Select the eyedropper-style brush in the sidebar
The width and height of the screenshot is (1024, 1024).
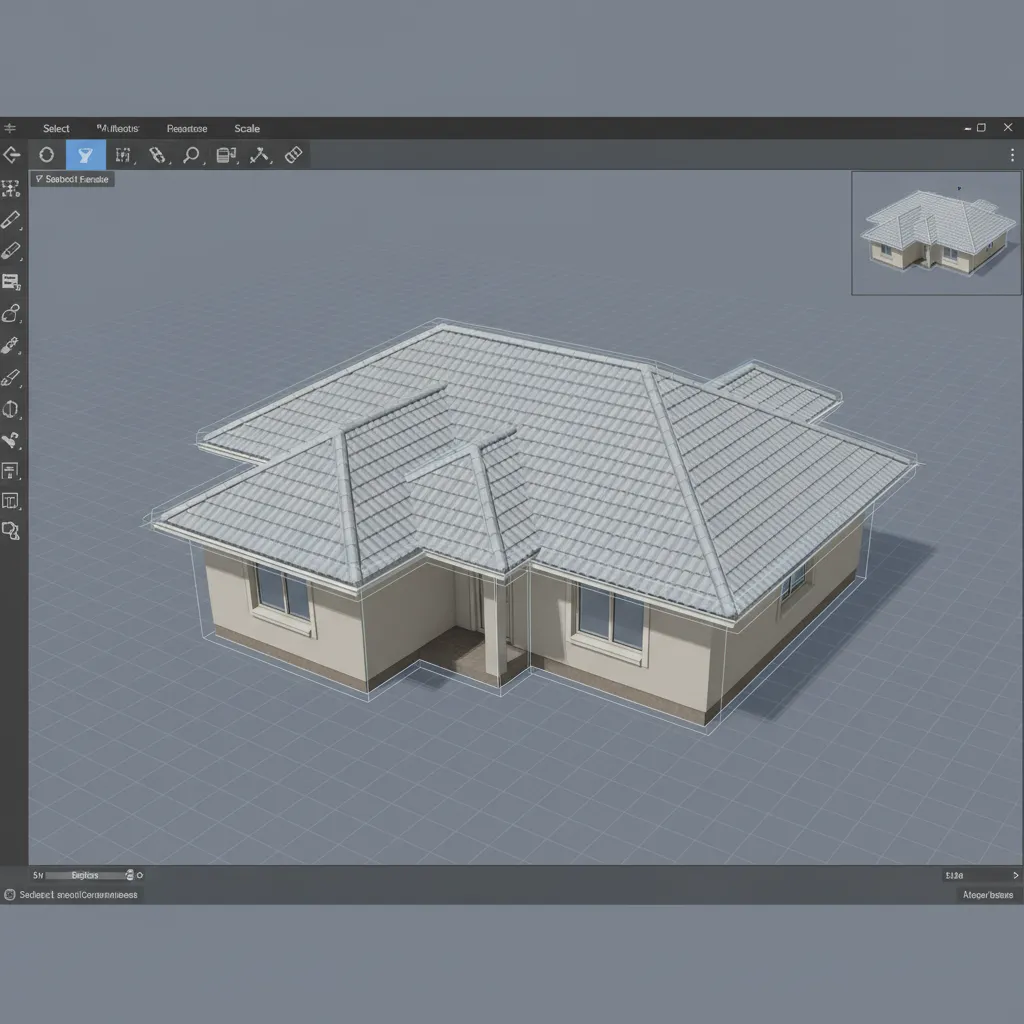coord(11,345)
